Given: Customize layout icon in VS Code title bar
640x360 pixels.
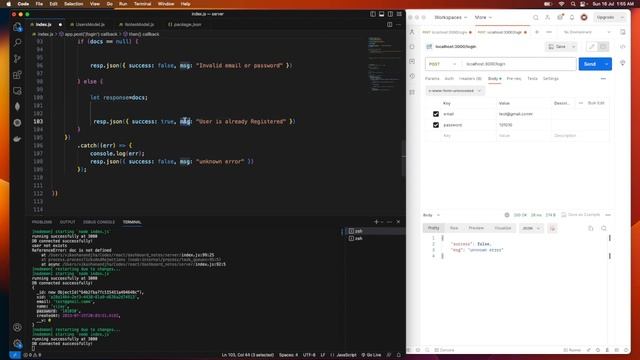Looking at the screenshot, I should [x=399, y=14].
